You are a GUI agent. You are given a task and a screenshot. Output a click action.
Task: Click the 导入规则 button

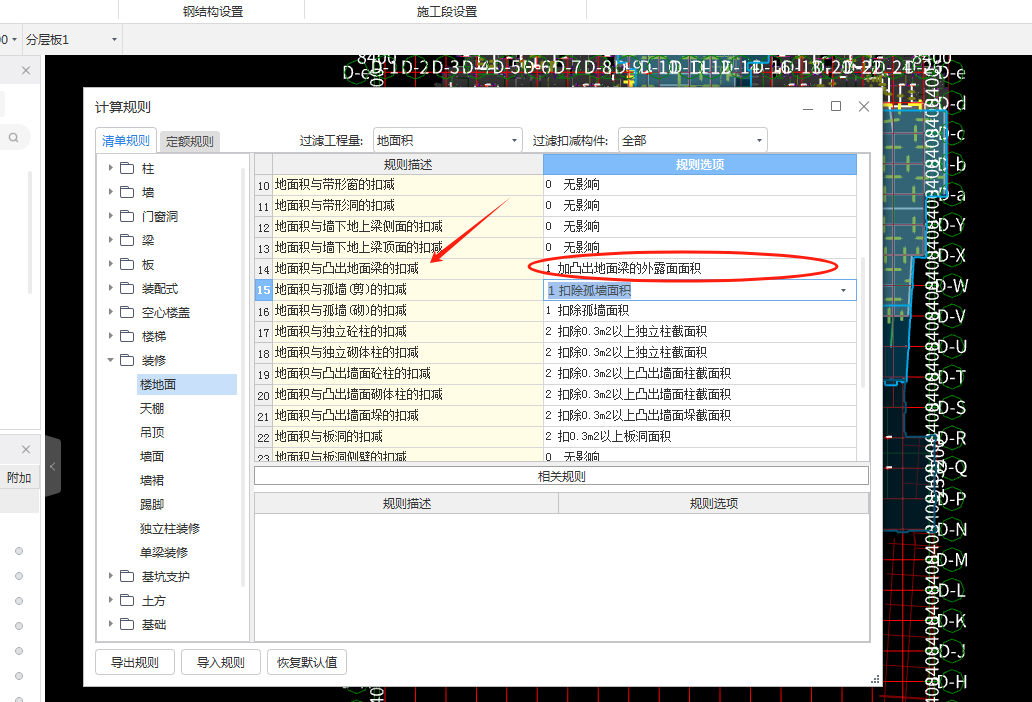click(x=220, y=662)
